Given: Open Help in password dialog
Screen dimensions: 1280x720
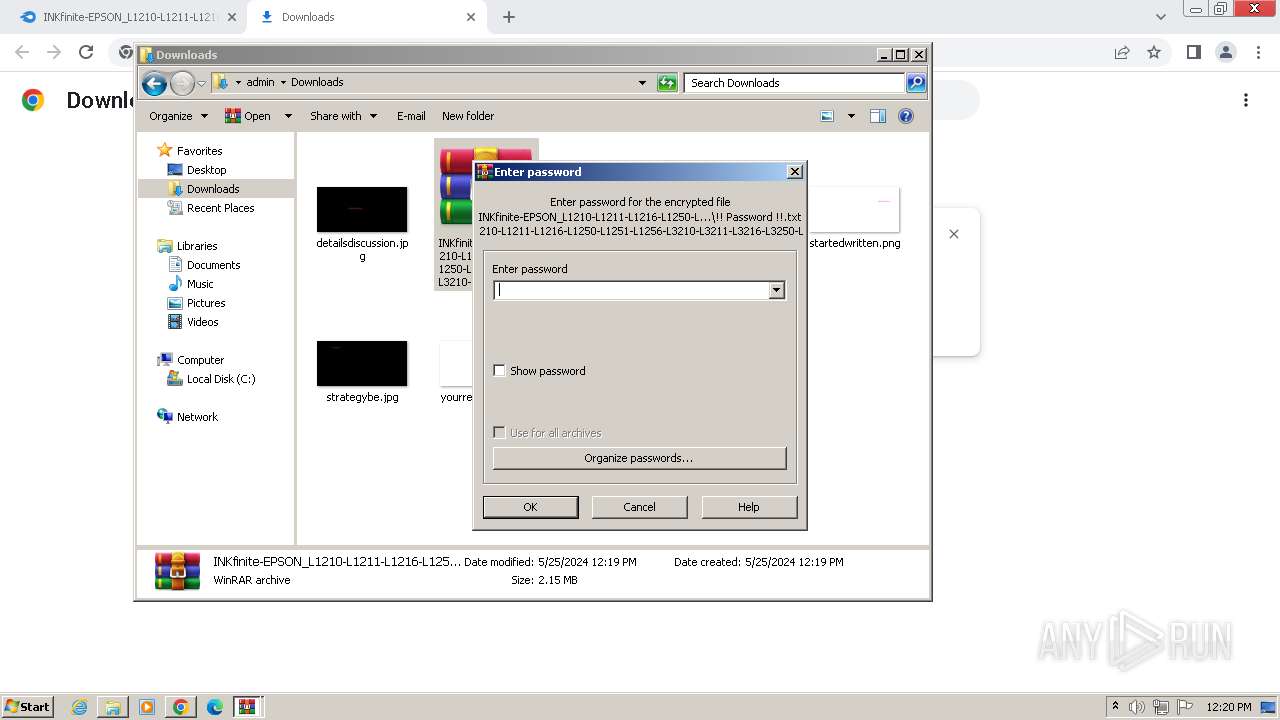Looking at the screenshot, I should click(x=749, y=507).
